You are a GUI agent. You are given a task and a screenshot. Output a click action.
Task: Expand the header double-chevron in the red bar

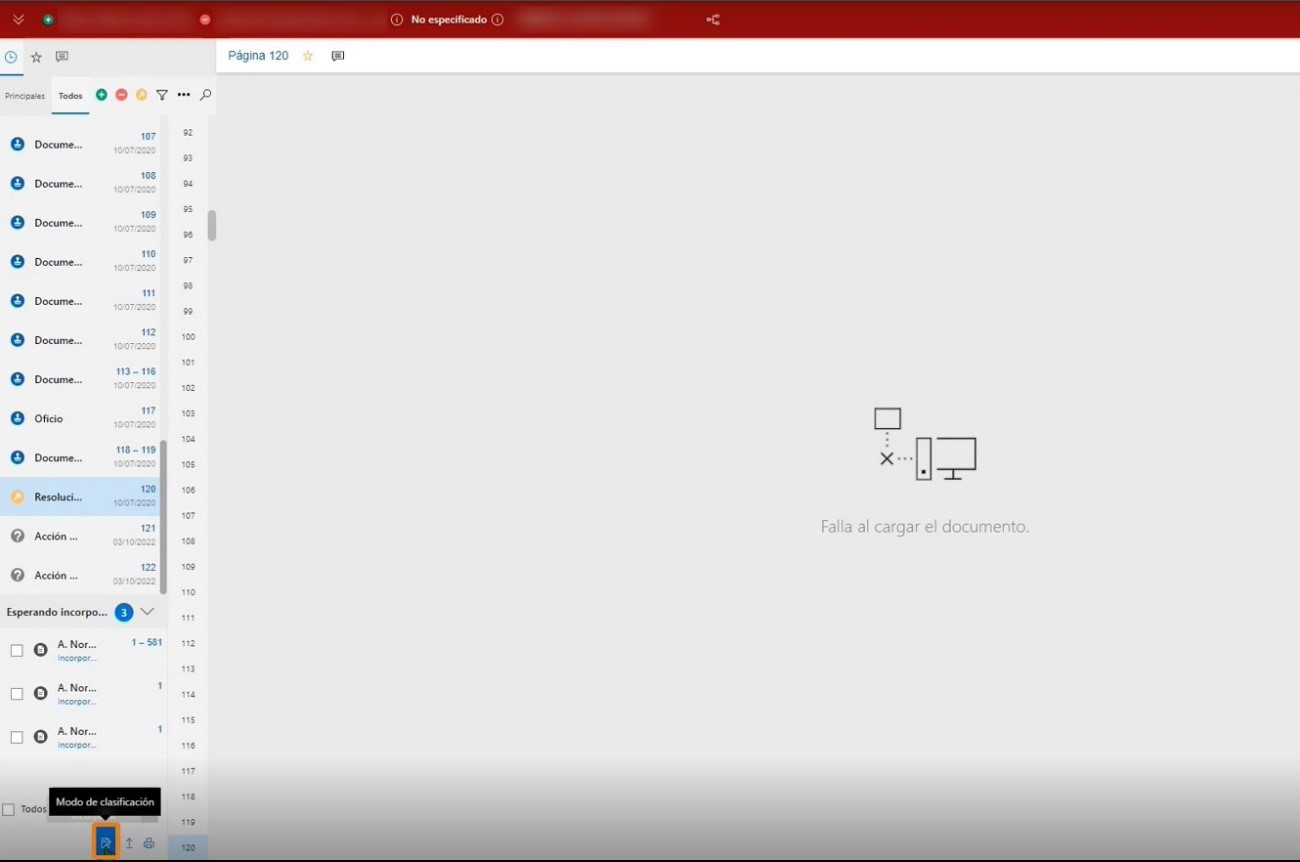click(x=18, y=19)
